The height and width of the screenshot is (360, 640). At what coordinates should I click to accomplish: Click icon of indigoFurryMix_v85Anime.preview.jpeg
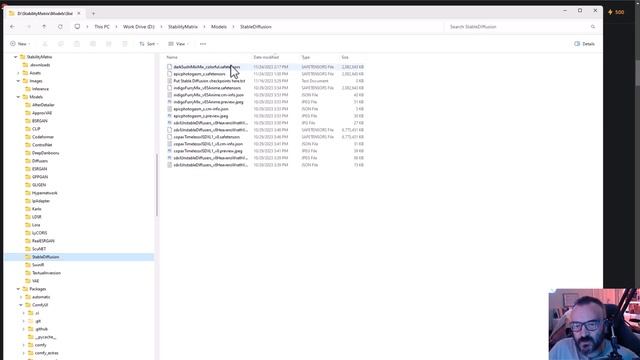pos(169,102)
